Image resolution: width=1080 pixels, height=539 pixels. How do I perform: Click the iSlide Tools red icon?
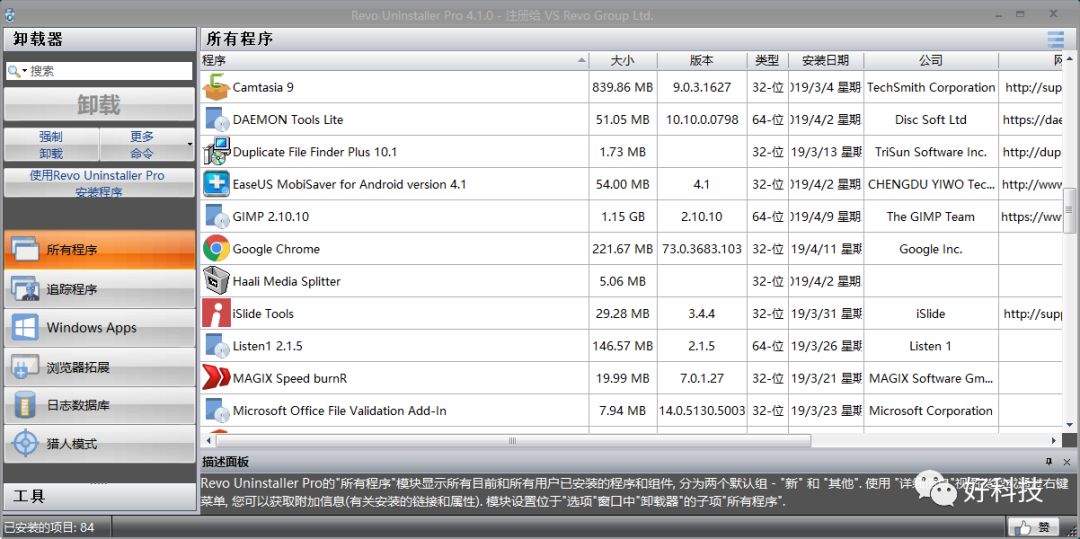click(x=216, y=313)
